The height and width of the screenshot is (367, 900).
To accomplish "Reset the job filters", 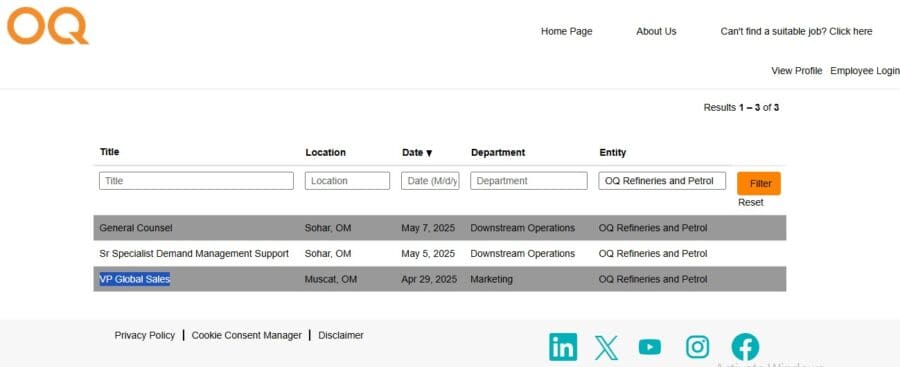I will (751, 203).
